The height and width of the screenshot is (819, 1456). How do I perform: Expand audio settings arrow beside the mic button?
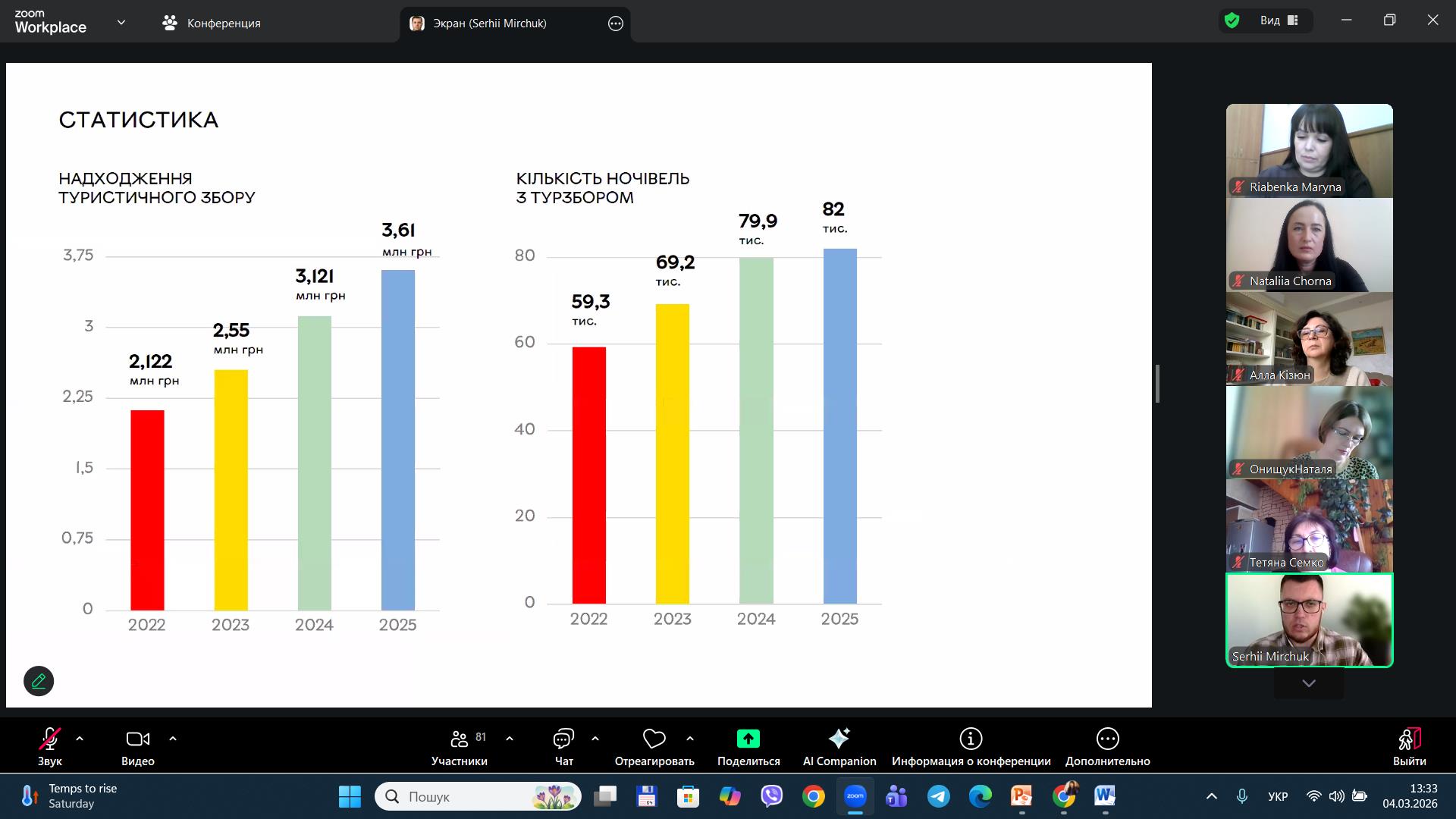click(x=80, y=739)
